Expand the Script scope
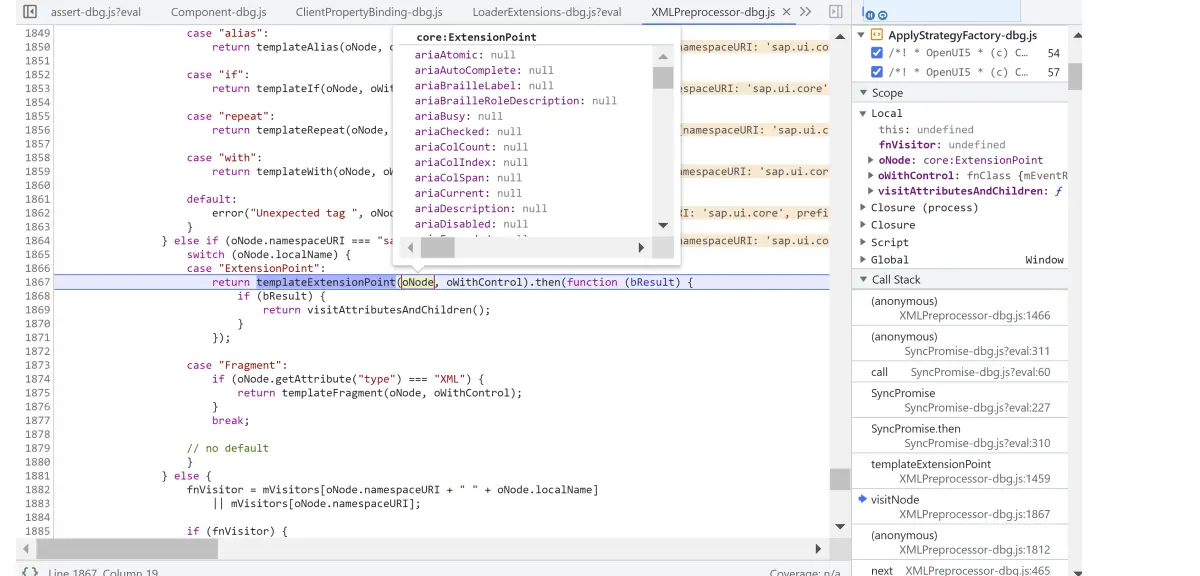Screen dimensions: 1200x576 862,242
